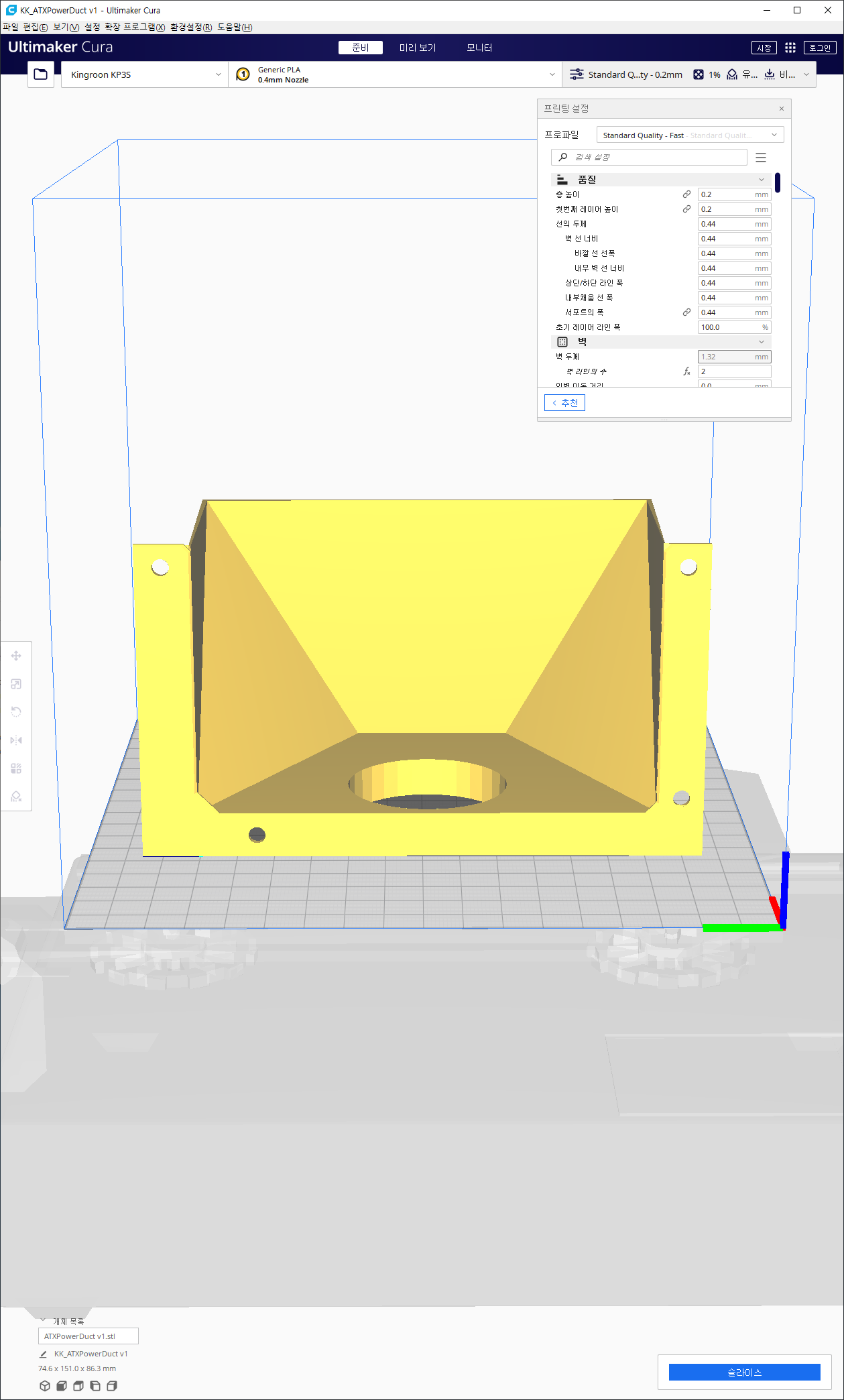Edit the 선의 두께 value field
844x1400 pixels.
coord(734,224)
